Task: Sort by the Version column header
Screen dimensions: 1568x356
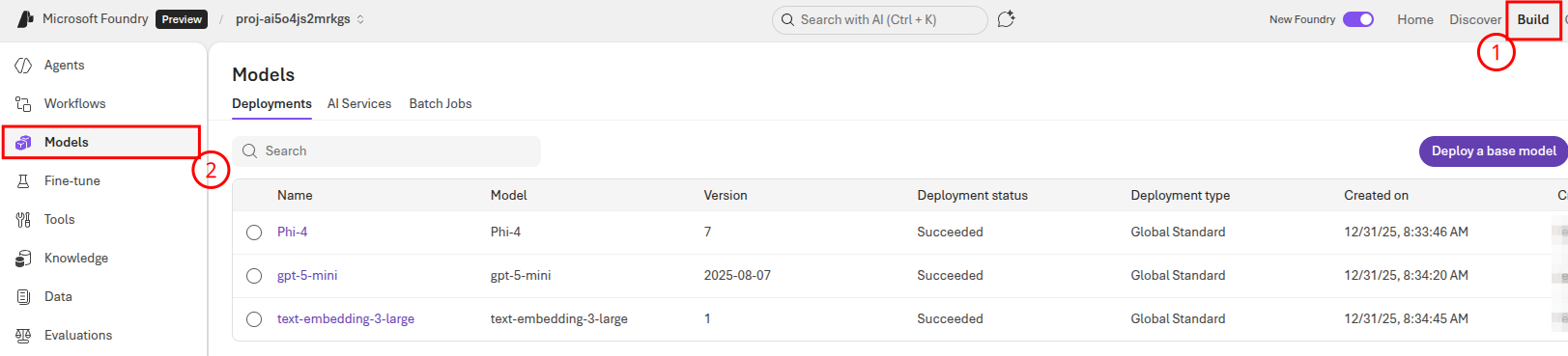Action: pyautogui.click(x=726, y=195)
